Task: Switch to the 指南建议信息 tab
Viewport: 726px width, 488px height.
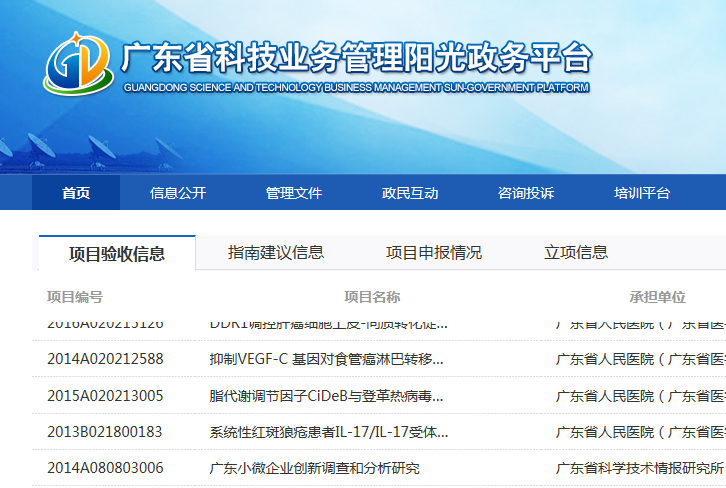Action: pyautogui.click(x=276, y=252)
